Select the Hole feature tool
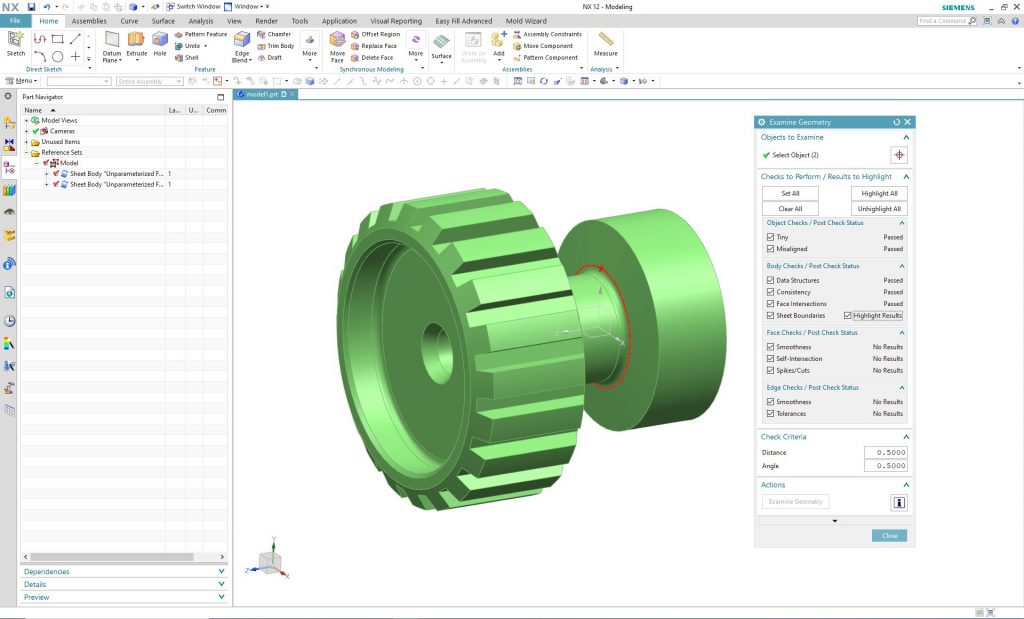The width and height of the screenshot is (1024, 619). click(160, 40)
